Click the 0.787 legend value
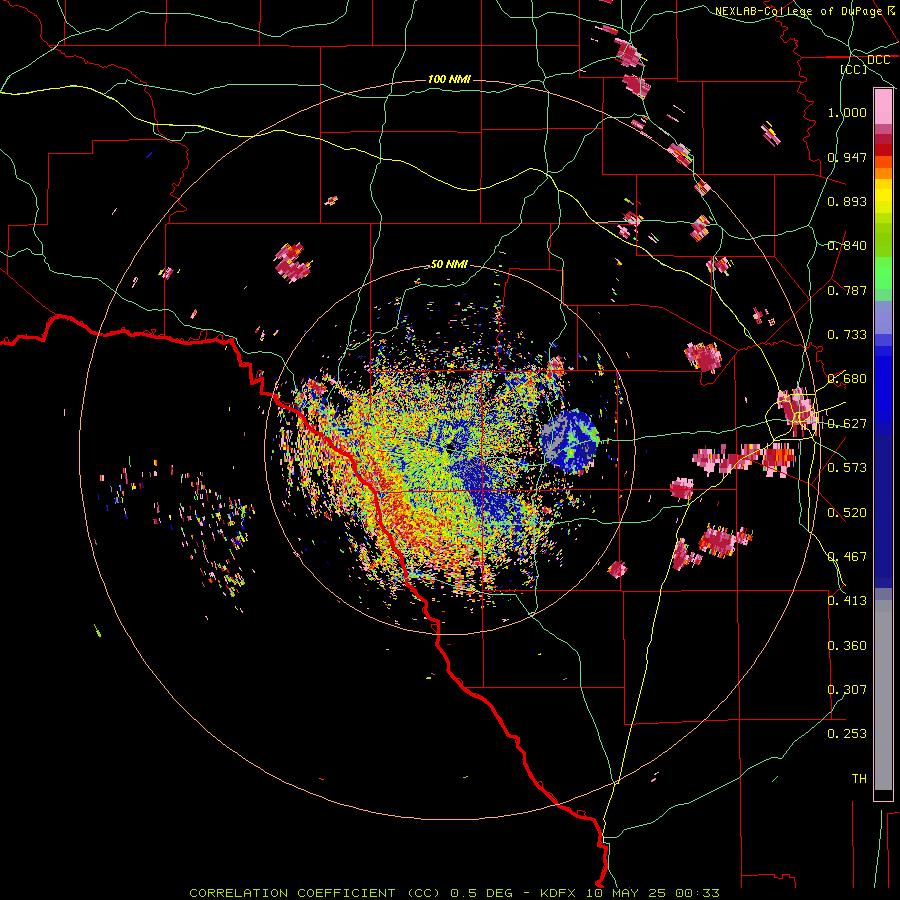The image size is (900, 900). tap(847, 290)
